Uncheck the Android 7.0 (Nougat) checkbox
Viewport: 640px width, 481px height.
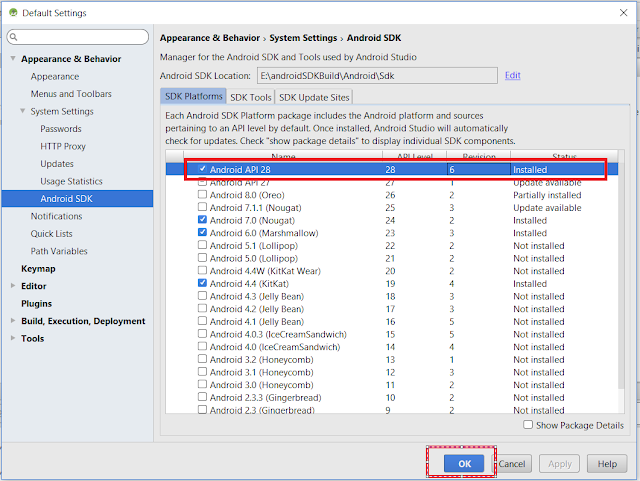202,220
